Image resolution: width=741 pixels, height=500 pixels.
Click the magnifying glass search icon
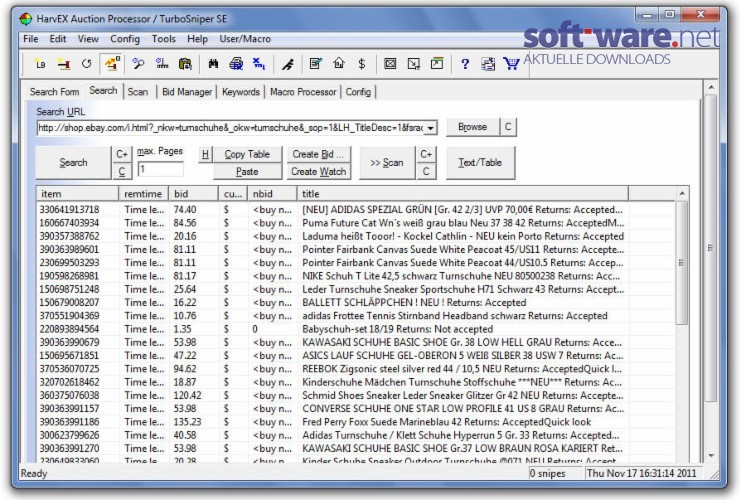138,64
